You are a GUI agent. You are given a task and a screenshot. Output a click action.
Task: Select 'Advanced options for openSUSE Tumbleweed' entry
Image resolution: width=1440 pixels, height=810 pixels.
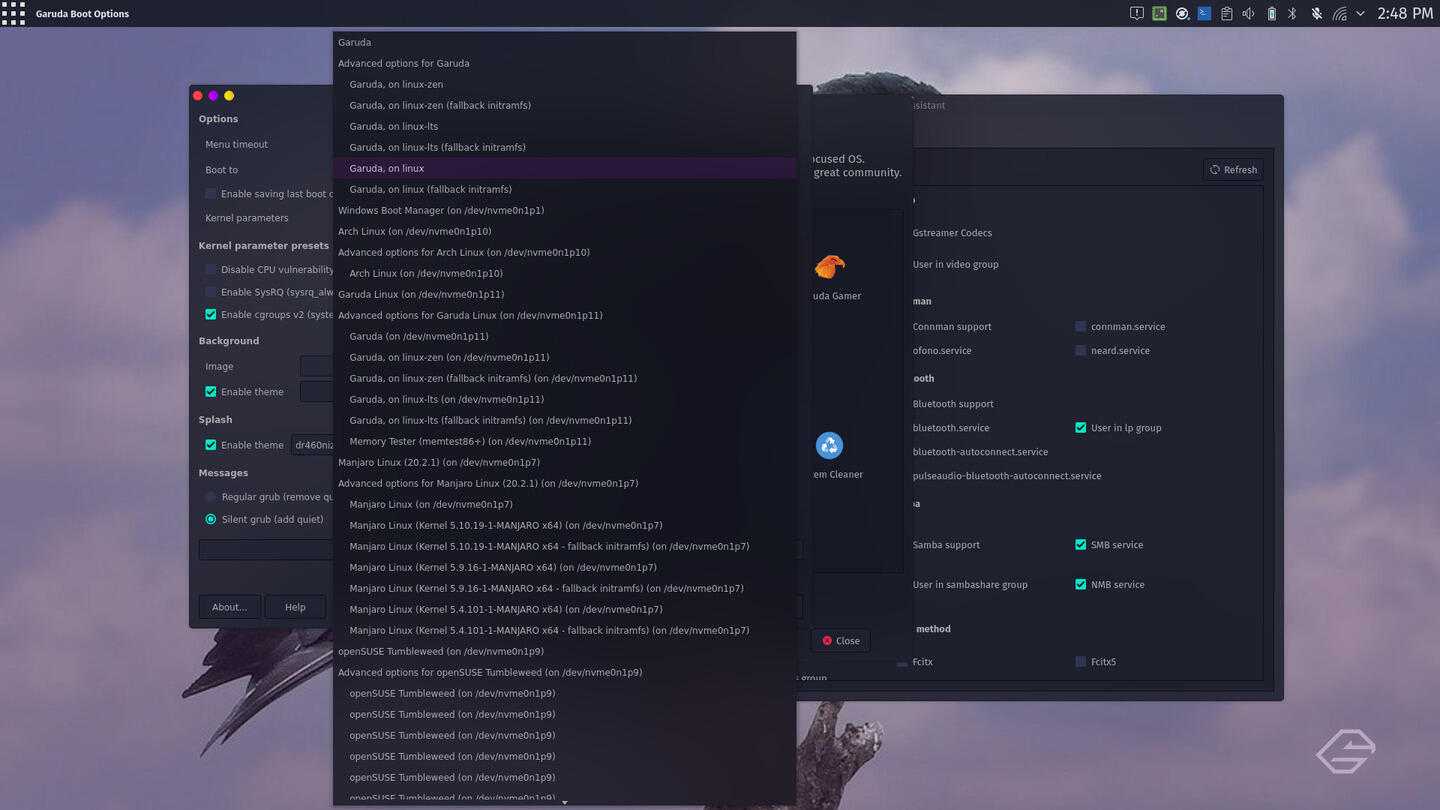click(565, 672)
